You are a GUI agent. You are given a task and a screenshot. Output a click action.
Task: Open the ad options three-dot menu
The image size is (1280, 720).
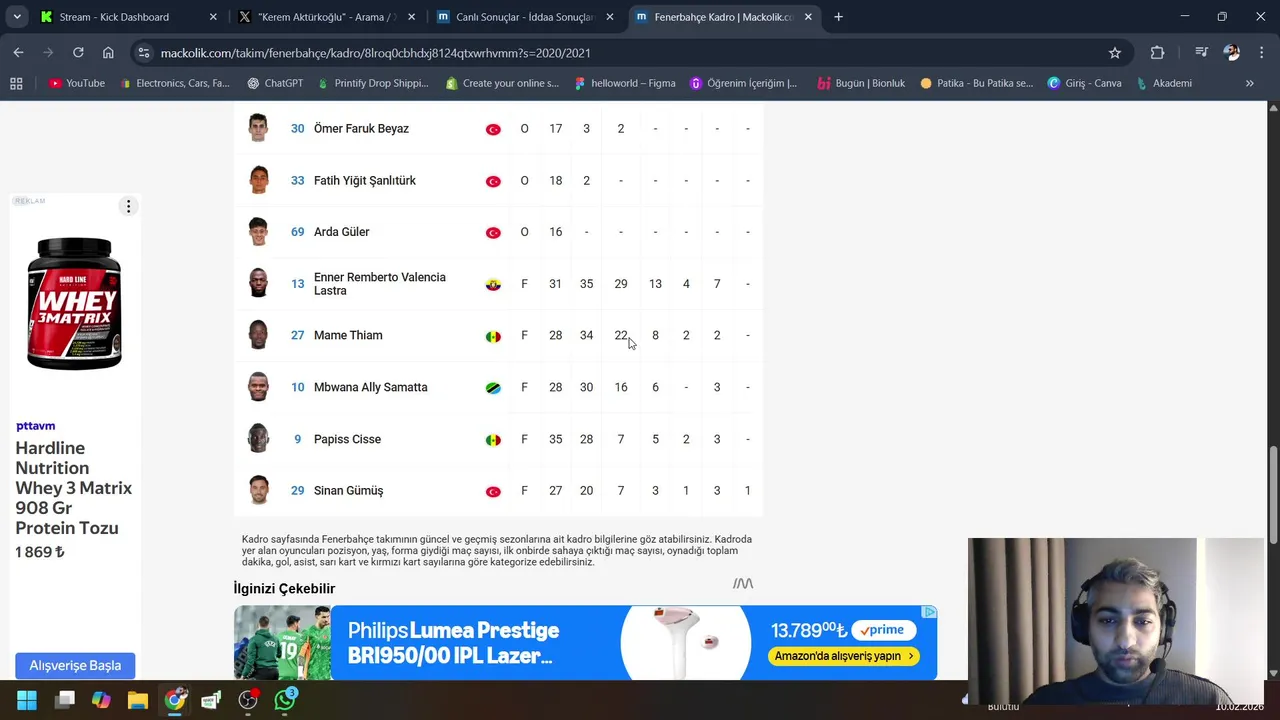(128, 206)
